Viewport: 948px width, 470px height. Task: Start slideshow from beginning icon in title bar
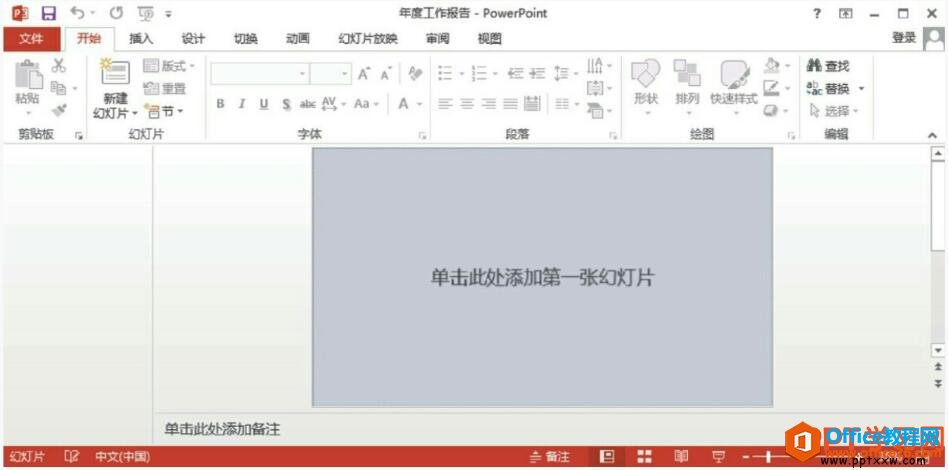pos(146,13)
